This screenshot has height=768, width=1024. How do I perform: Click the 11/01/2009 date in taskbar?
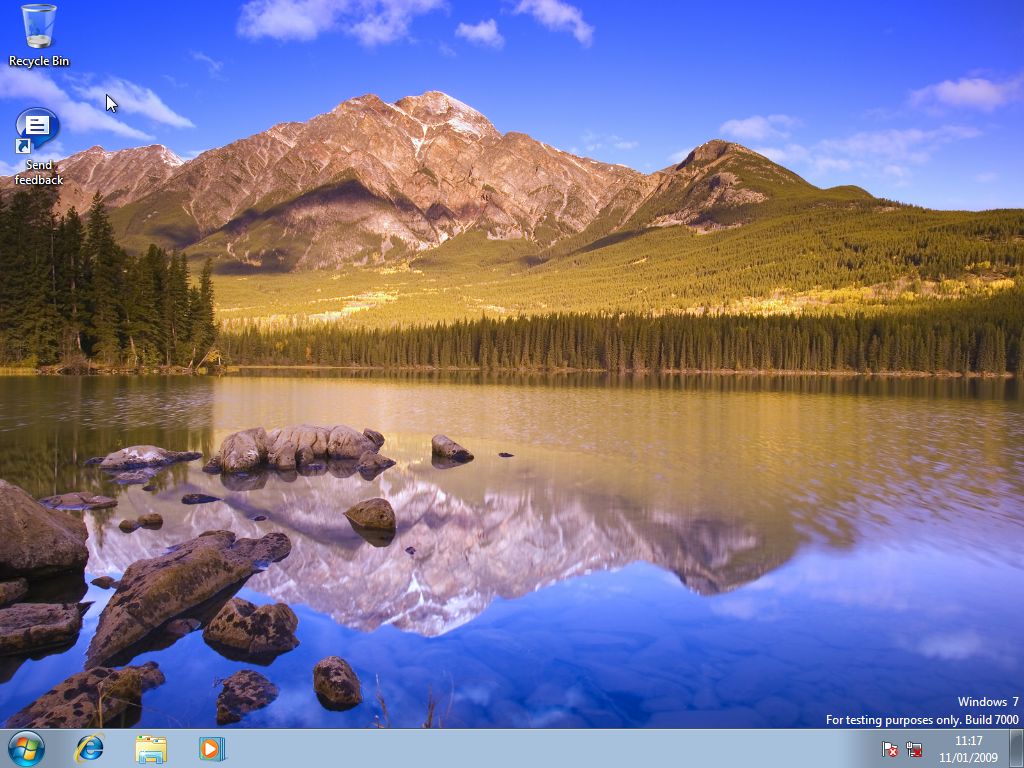(x=968, y=757)
